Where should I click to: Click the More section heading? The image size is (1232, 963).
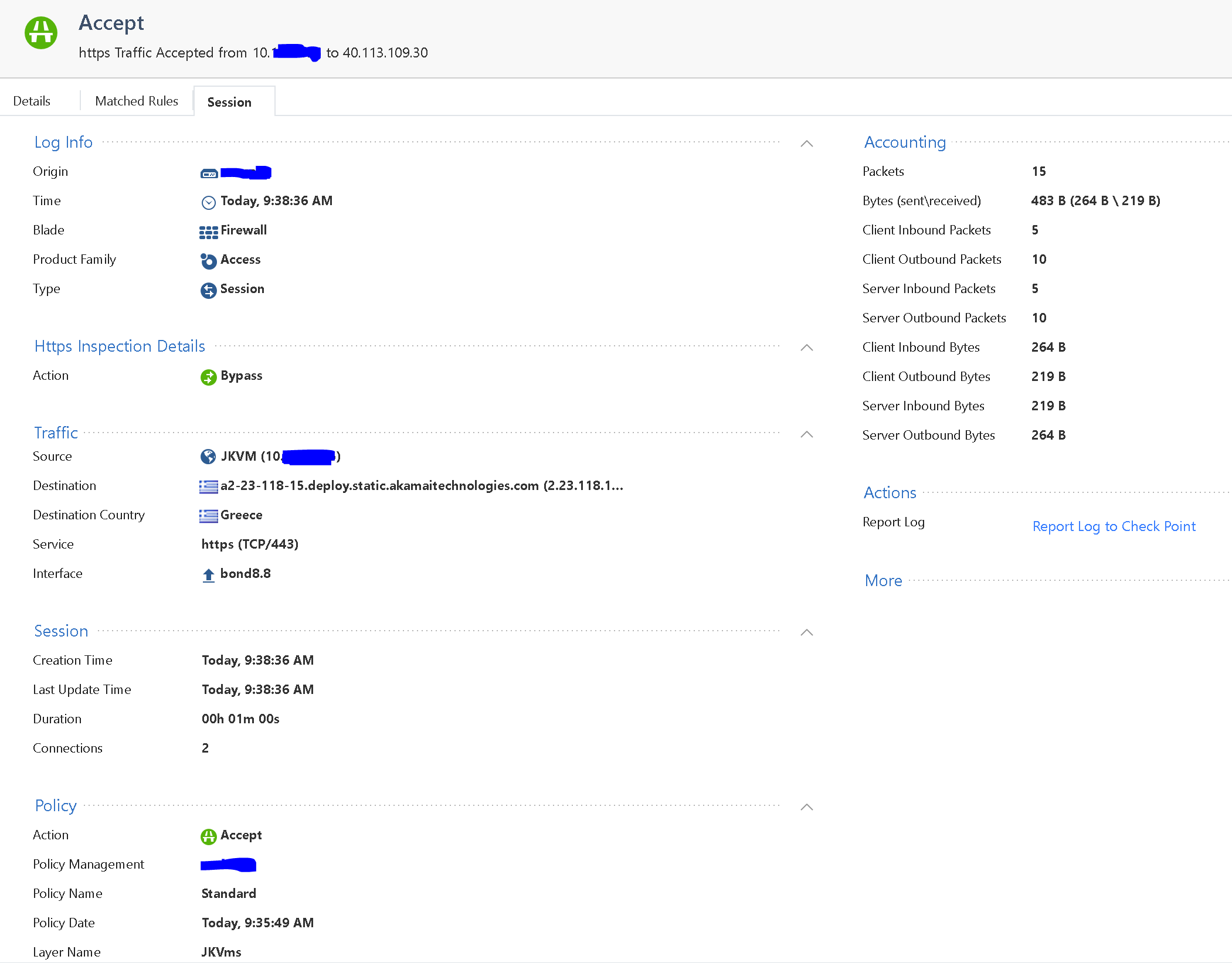click(883, 580)
